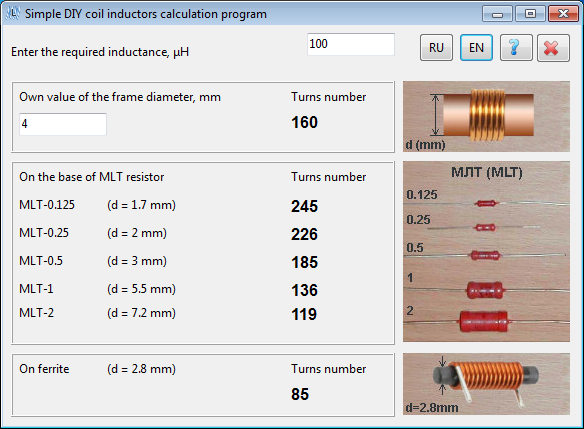Click the "(d = 3 mm)" text
The image size is (584, 429).
click(137, 261)
